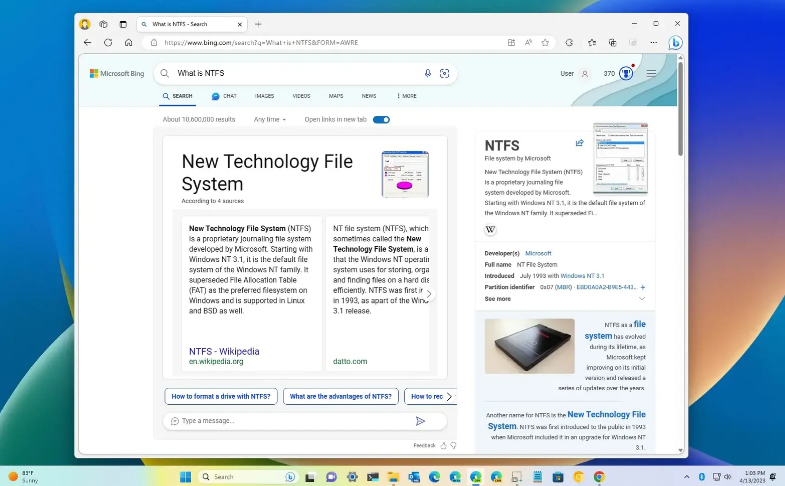
Task: Click the Wikipedia W icon
Action: [490, 229]
